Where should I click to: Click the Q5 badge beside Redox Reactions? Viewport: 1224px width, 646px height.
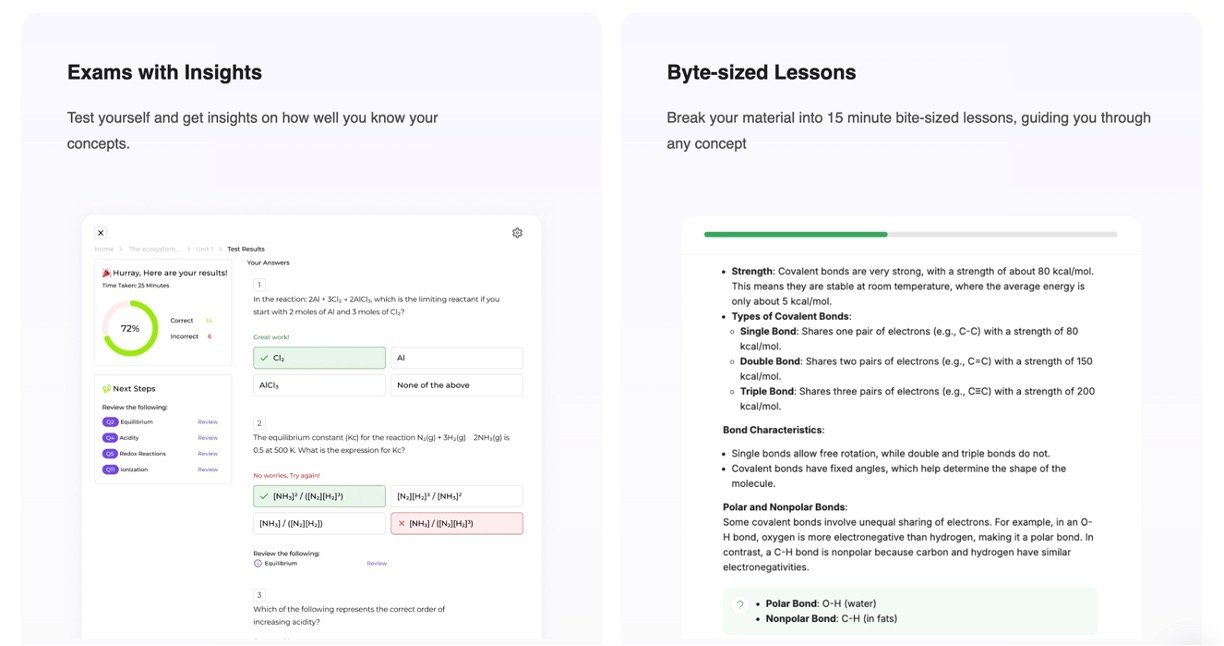pyautogui.click(x=110, y=454)
